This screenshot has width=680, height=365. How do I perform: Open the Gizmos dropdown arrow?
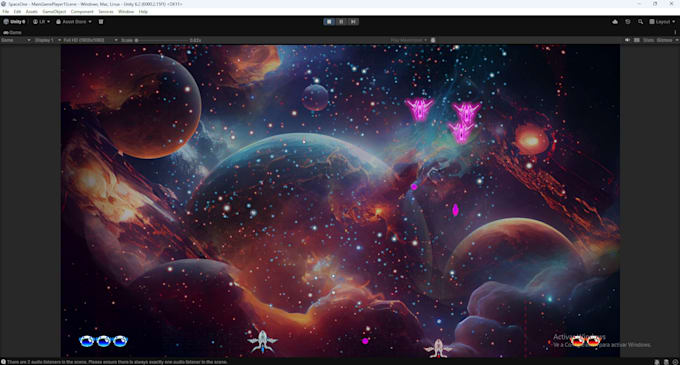pyautogui.click(x=677, y=40)
